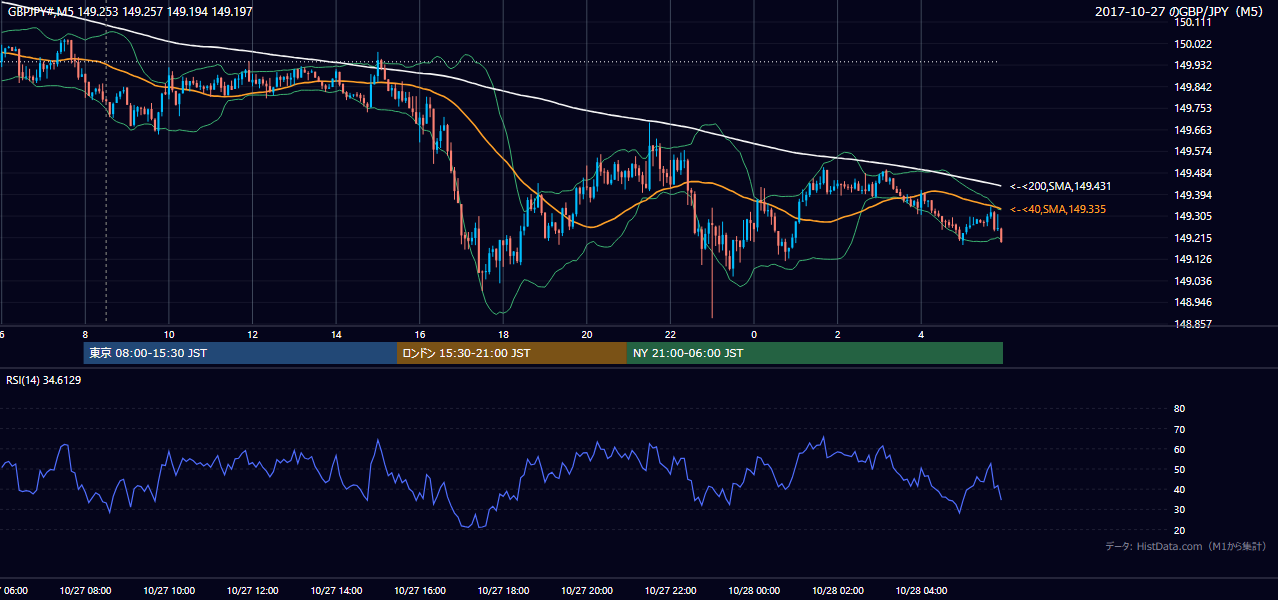The image size is (1278, 600).
Task: Select the 10/27 18:00 date label
Action: tap(503, 591)
